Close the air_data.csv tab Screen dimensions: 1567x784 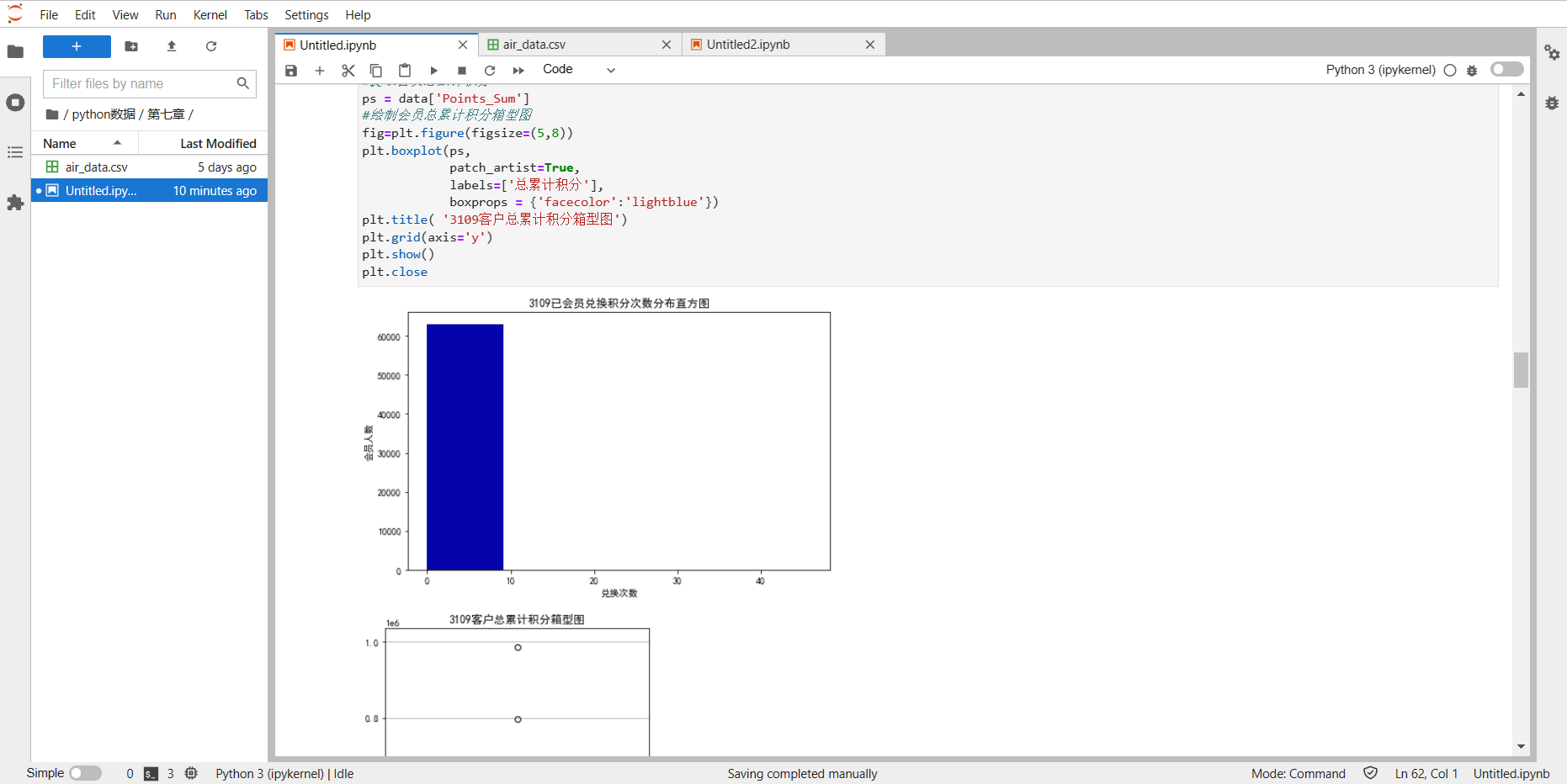[x=667, y=45]
